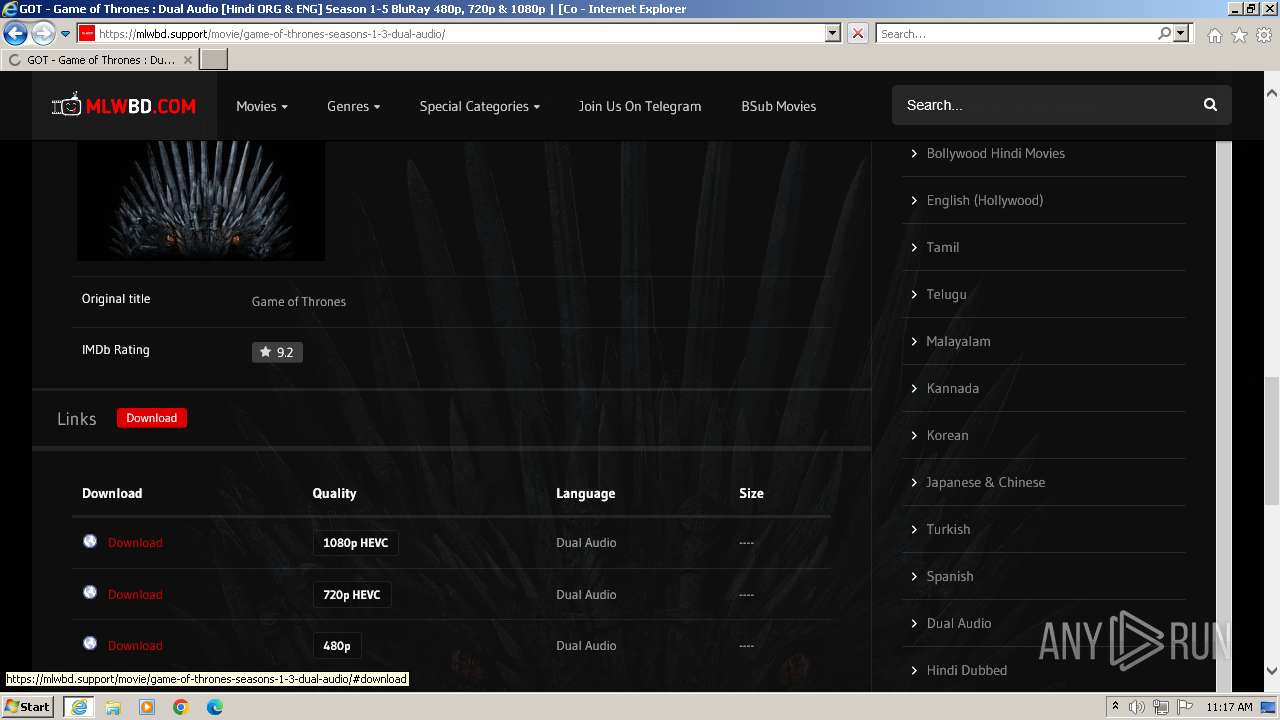Click the search magnifier in IE search box
The height and width of the screenshot is (720, 1280).
tap(1164, 33)
